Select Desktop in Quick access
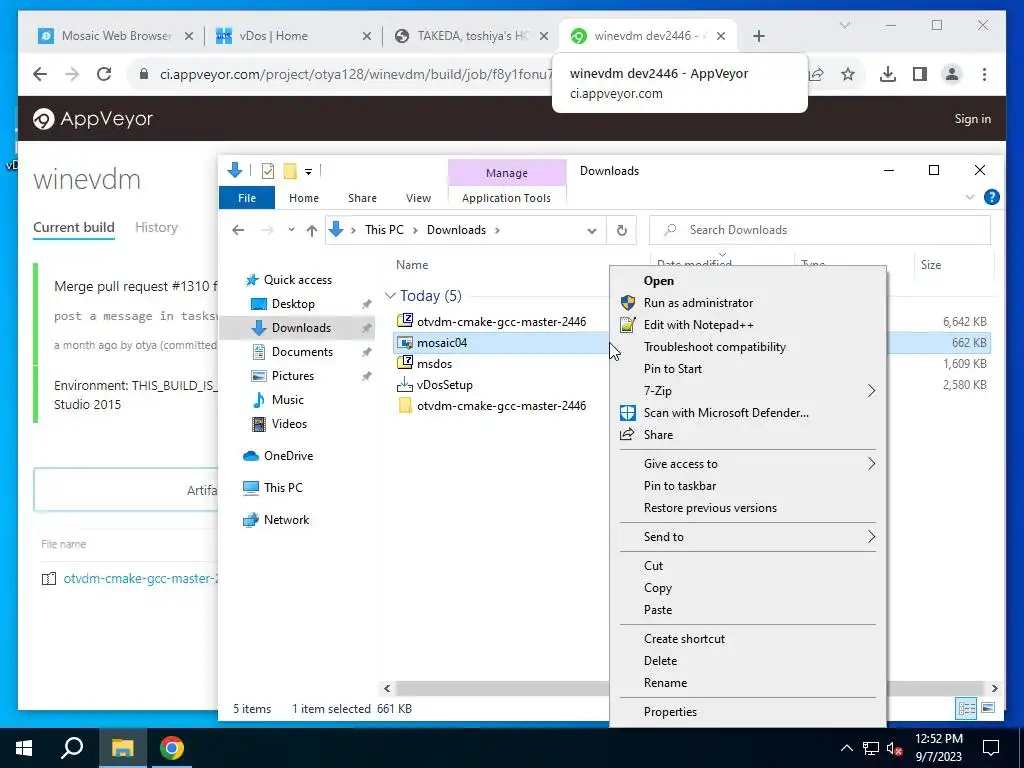The width and height of the screenshot is (1024, 768). click(293, 304)
